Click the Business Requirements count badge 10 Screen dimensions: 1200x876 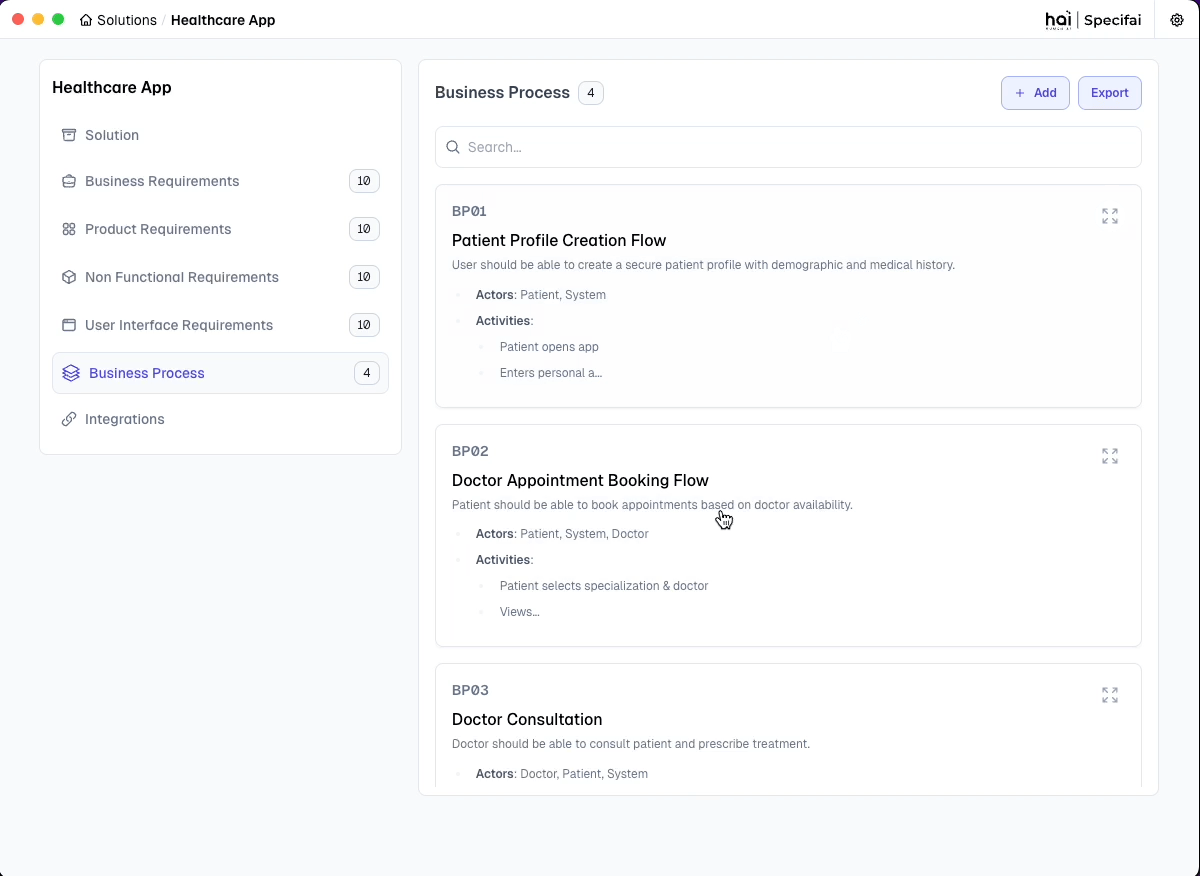364,181
